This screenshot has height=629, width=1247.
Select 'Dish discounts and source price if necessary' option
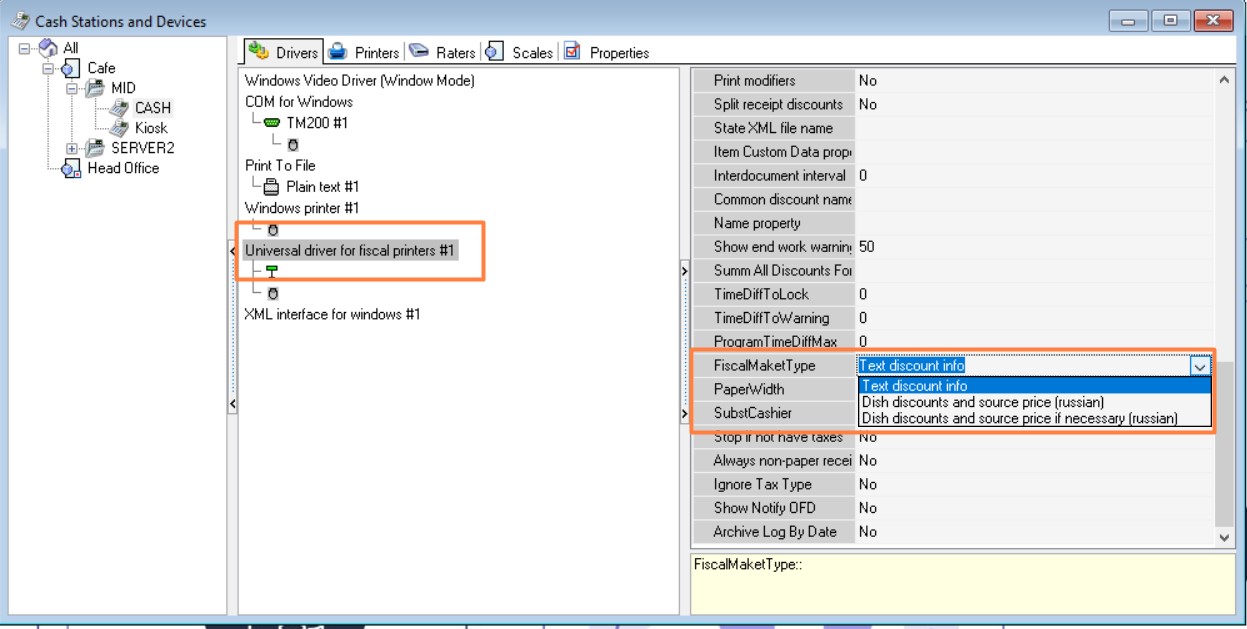click(1019, 418)
